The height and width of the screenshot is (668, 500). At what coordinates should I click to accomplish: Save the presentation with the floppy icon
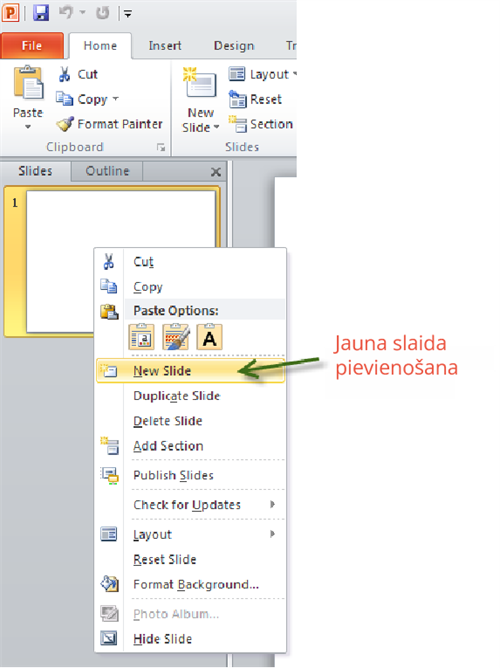point(41,13)
